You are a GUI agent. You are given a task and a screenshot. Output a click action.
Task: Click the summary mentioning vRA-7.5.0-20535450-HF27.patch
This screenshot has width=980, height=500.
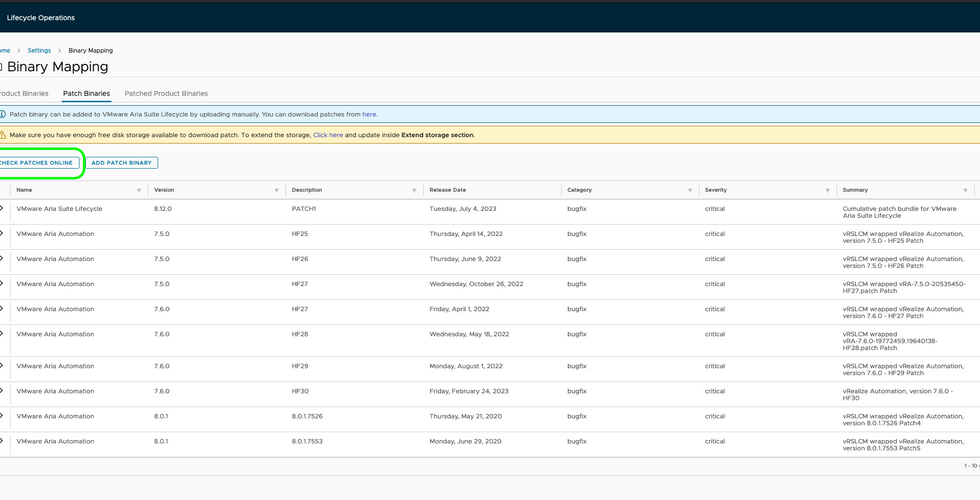tap(904, 287)
